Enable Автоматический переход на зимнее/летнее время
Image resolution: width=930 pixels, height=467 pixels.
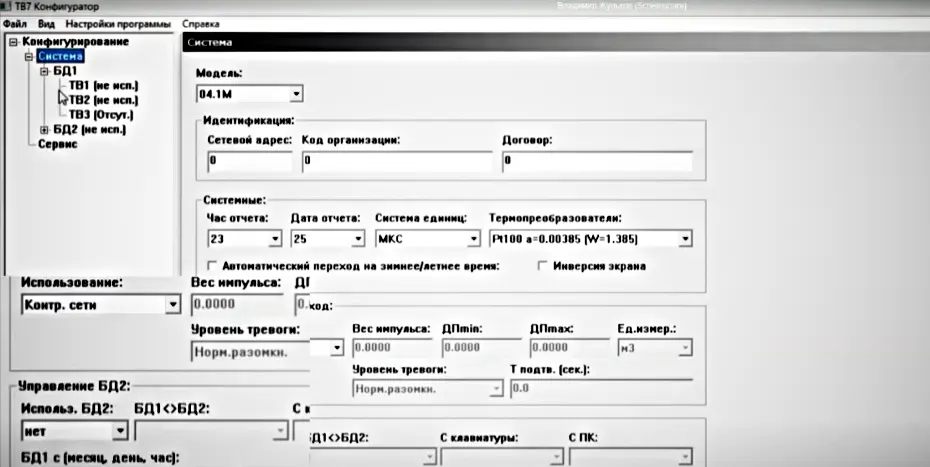(x=212, y=266)
